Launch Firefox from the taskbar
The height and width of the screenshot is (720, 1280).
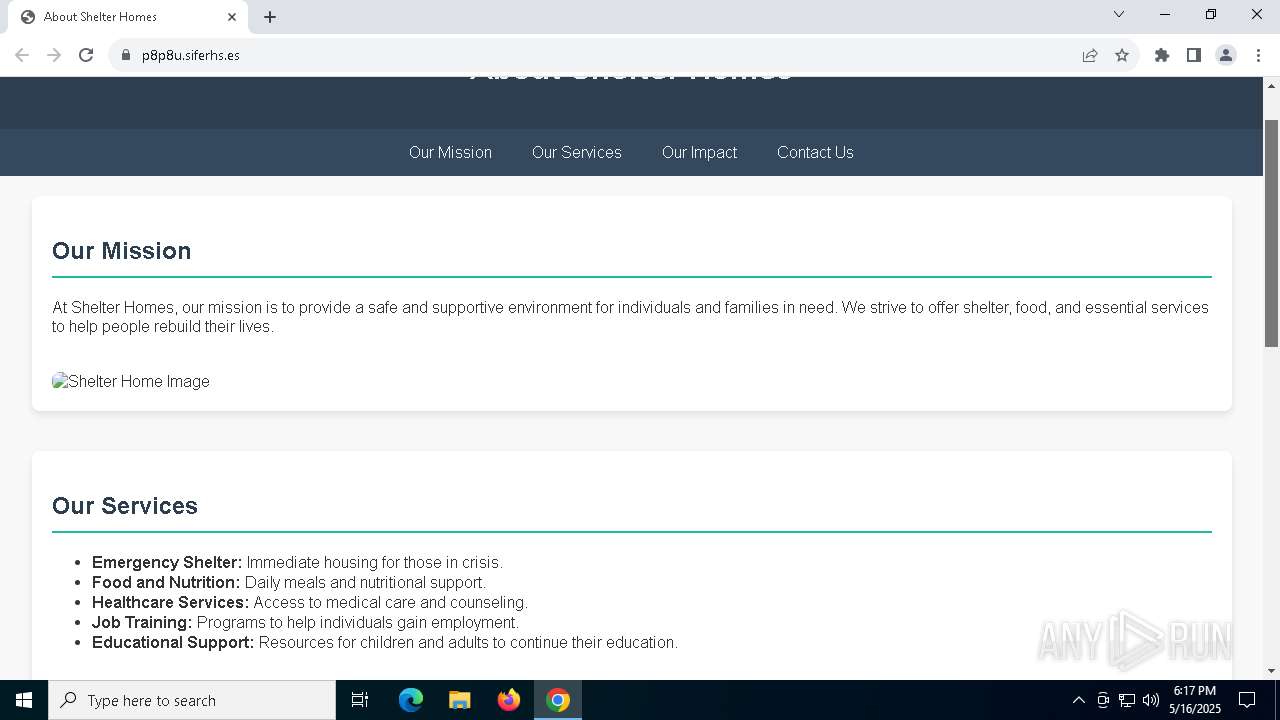coord(509,700)
